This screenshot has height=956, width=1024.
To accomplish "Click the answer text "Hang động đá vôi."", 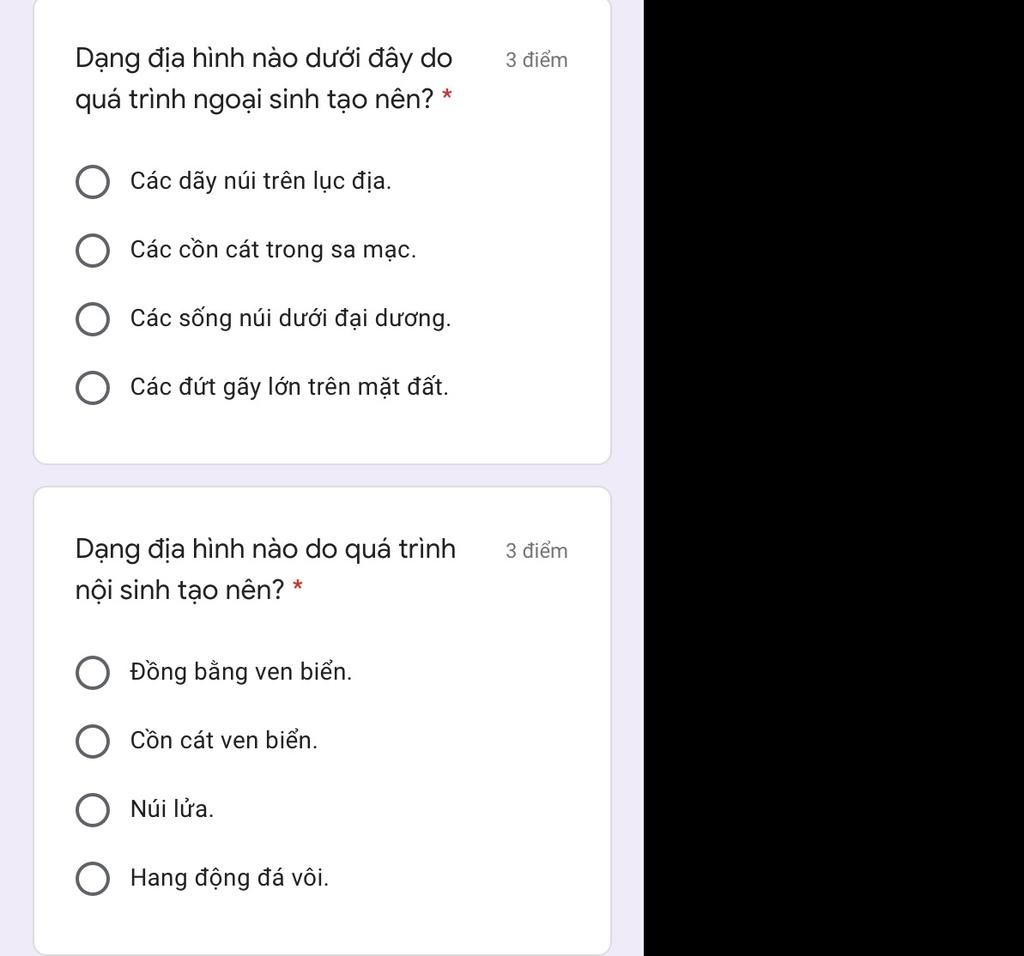I will pos(229,878).
